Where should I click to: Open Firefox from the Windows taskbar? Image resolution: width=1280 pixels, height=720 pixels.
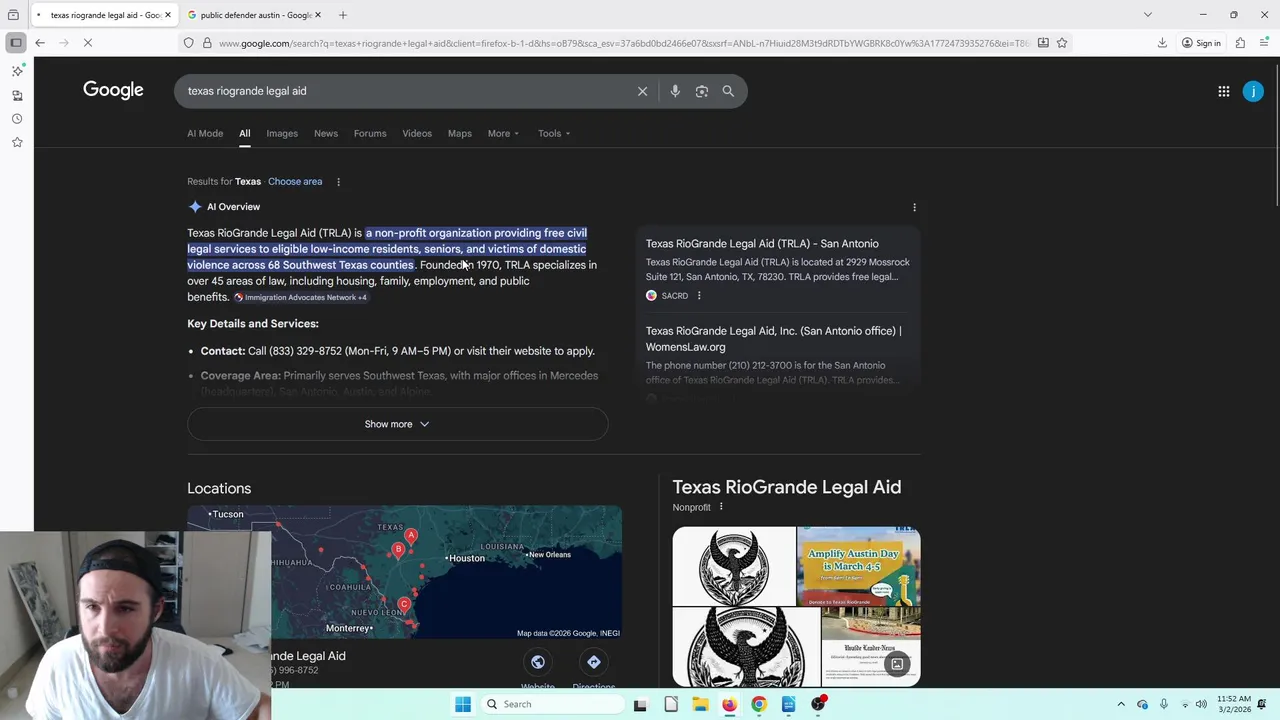(729, 704)
